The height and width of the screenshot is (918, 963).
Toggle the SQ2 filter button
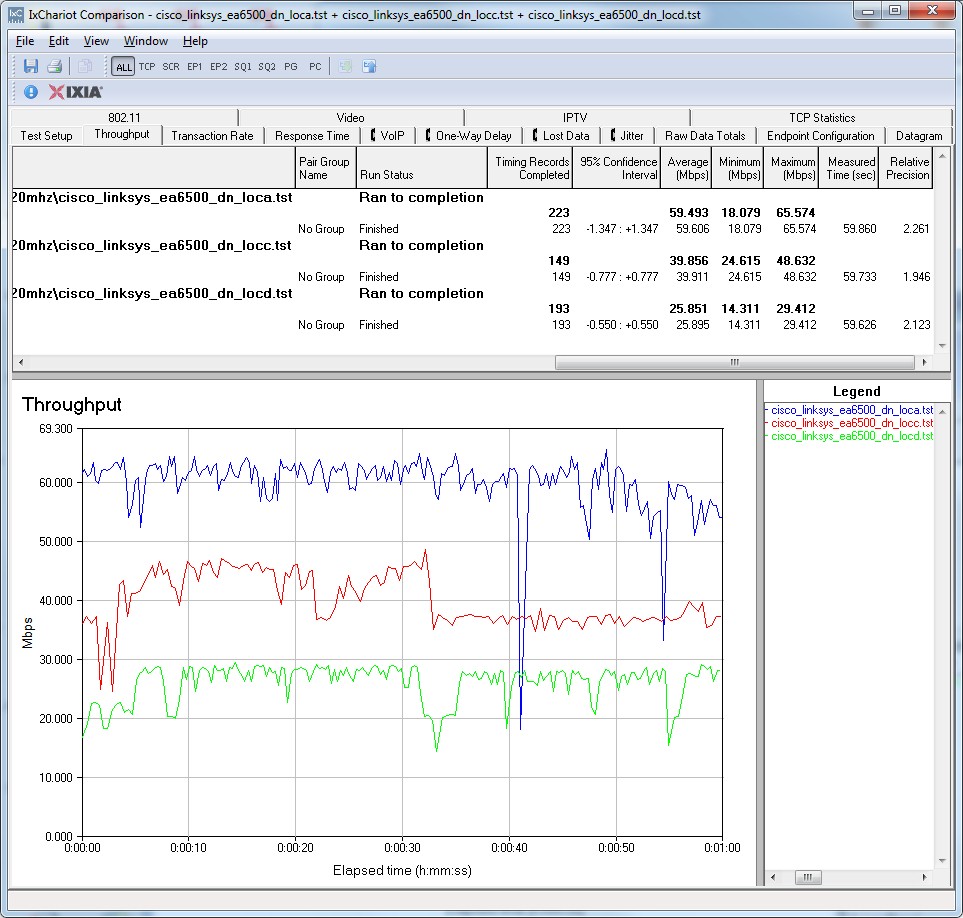click(267, 67)
